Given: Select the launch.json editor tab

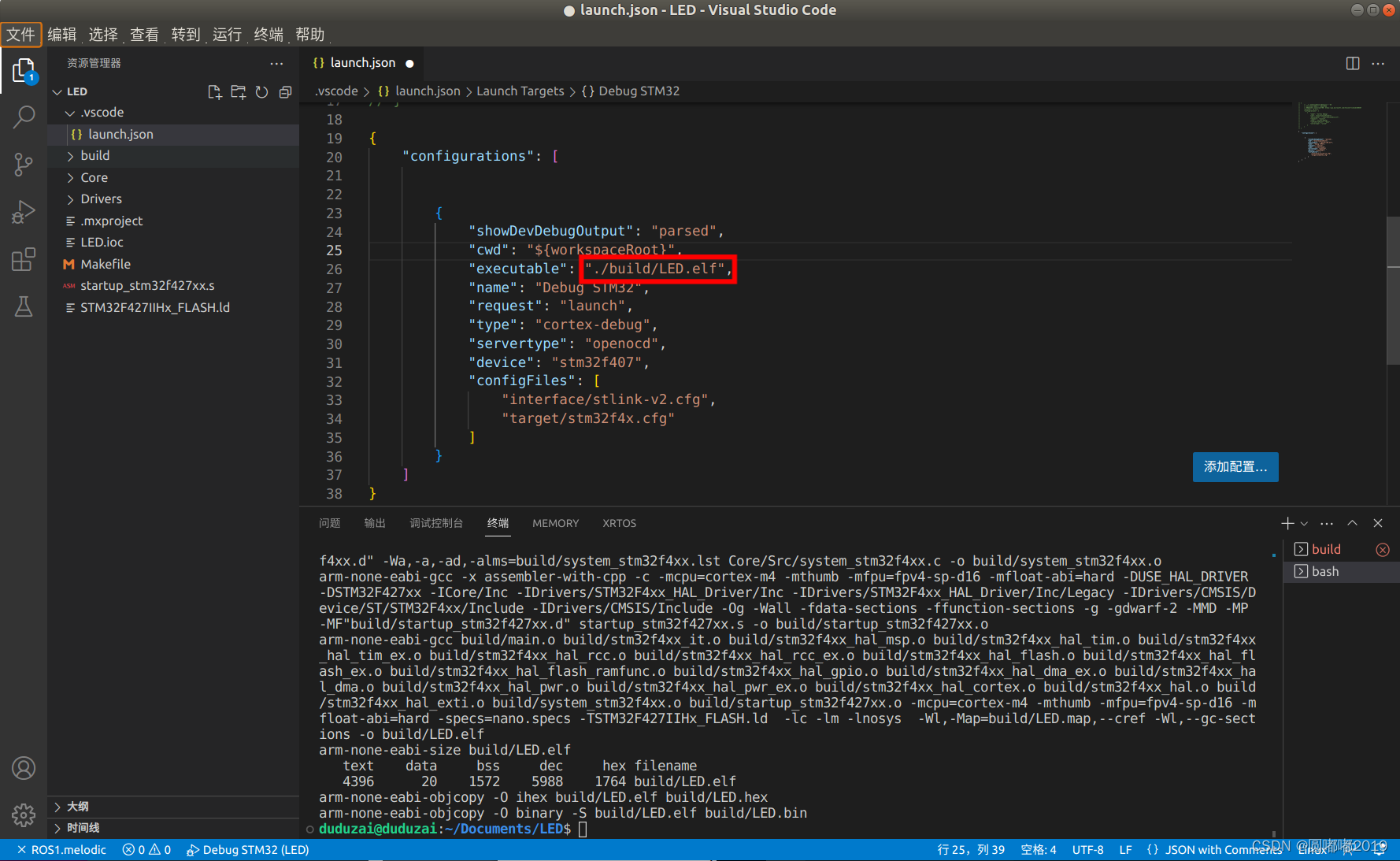Looking at the screenshot, I should (363, 63).
